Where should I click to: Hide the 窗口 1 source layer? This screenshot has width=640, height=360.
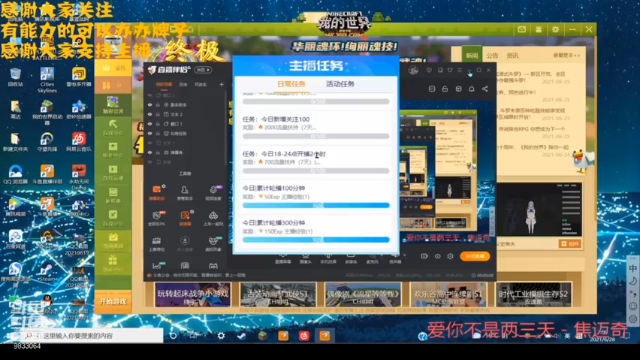tap(150, 124)
